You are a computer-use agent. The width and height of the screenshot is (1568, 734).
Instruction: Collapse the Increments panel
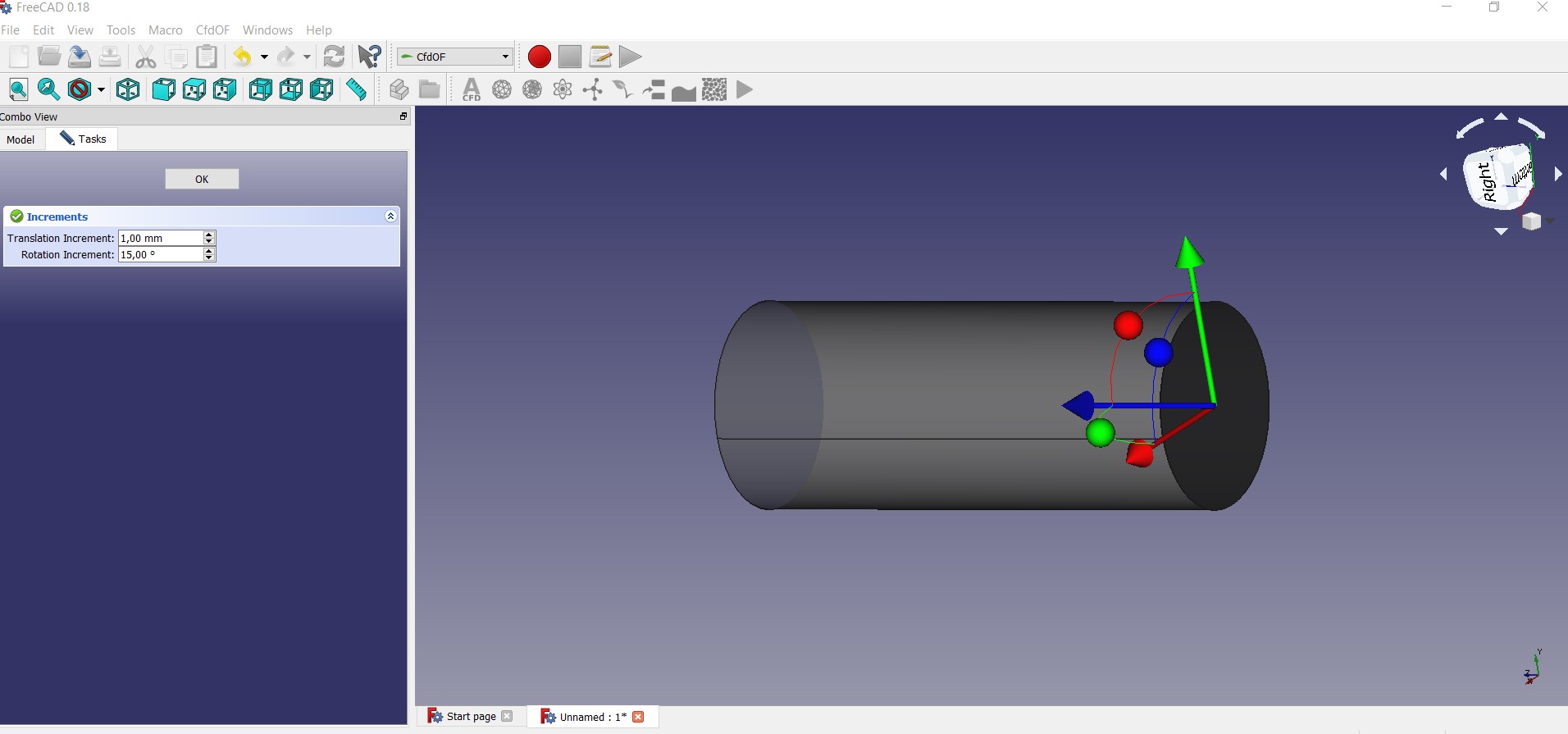click(x=390, y=217)
